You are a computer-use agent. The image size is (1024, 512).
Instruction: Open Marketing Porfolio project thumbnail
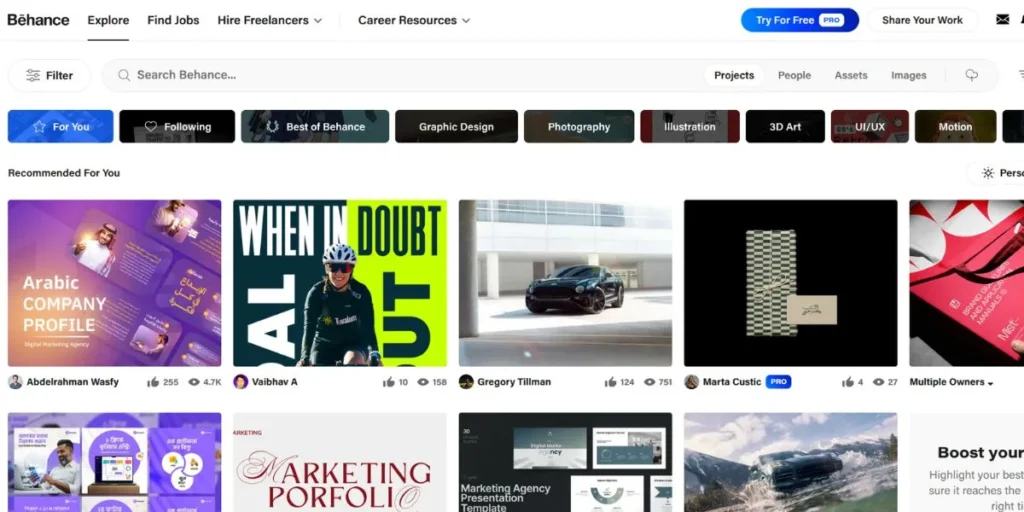[x=340, y=462]
